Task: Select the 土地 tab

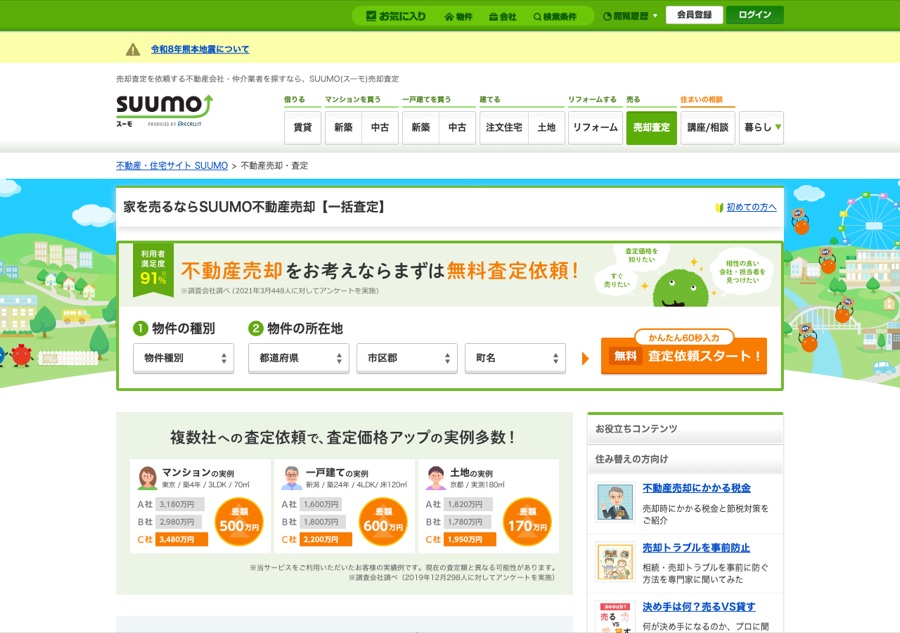Action: coord(546,127)
